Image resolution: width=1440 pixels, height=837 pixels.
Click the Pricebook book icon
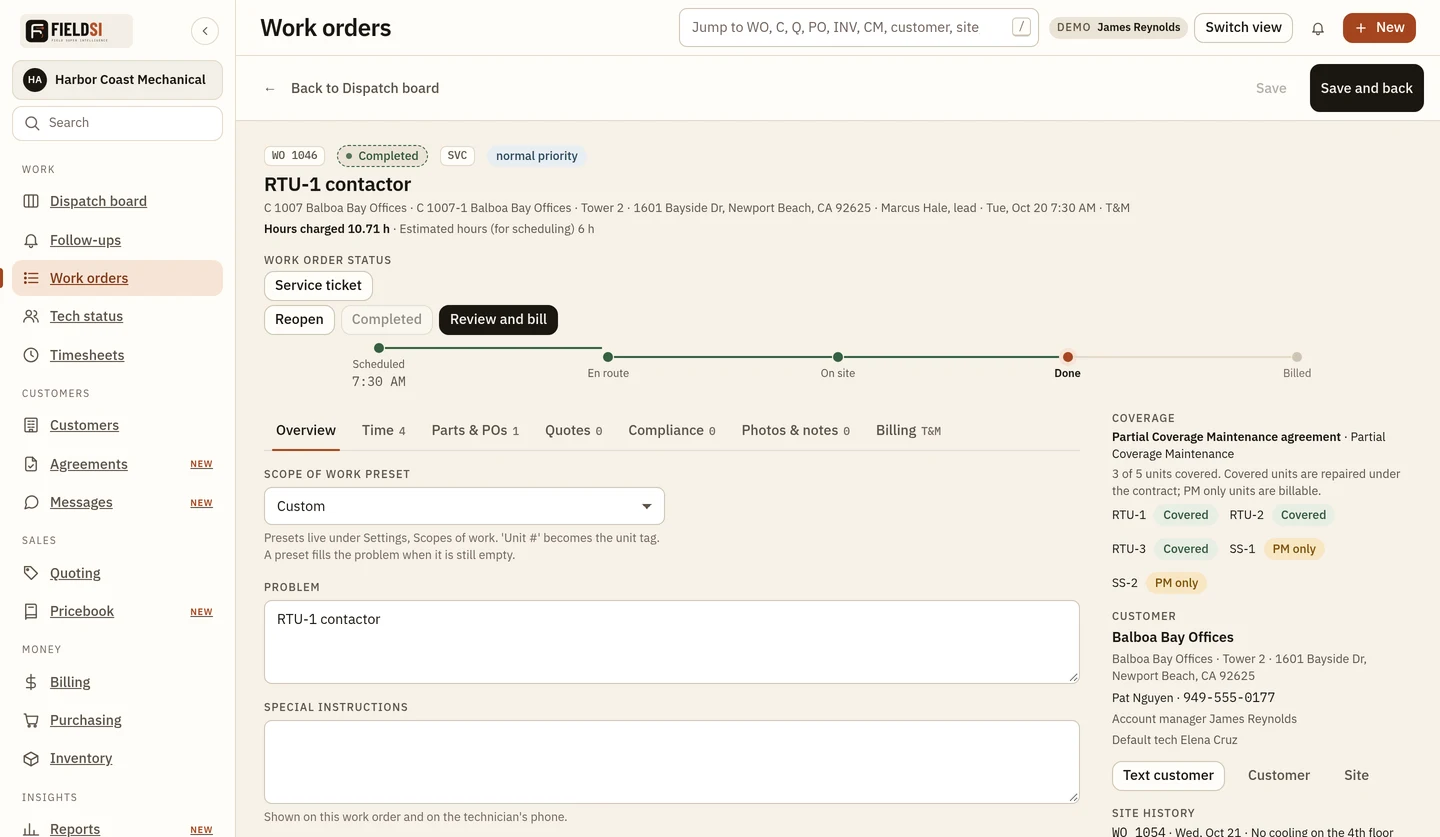coord(31,611)
